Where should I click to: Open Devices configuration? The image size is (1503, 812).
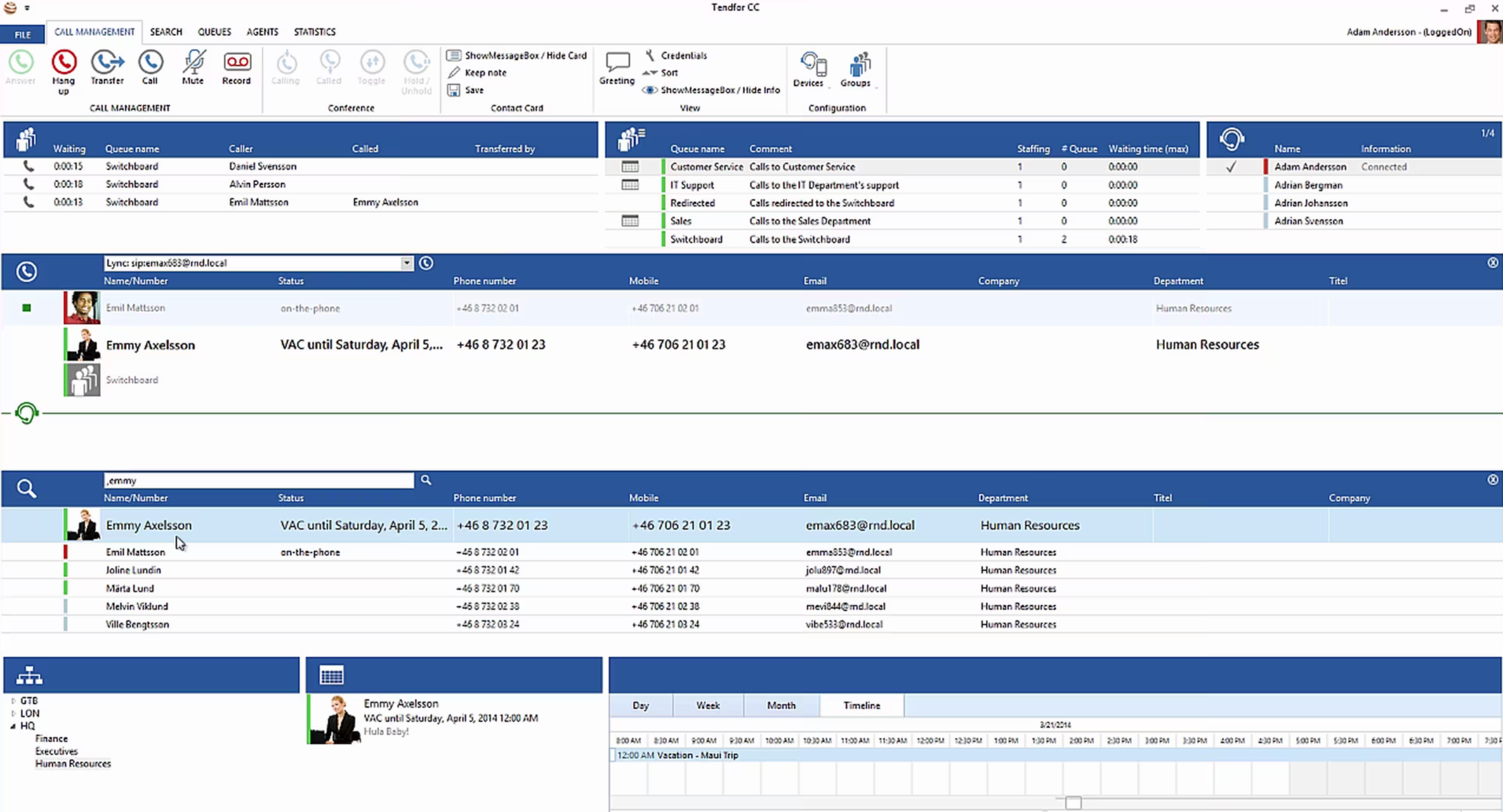point(811,65)
